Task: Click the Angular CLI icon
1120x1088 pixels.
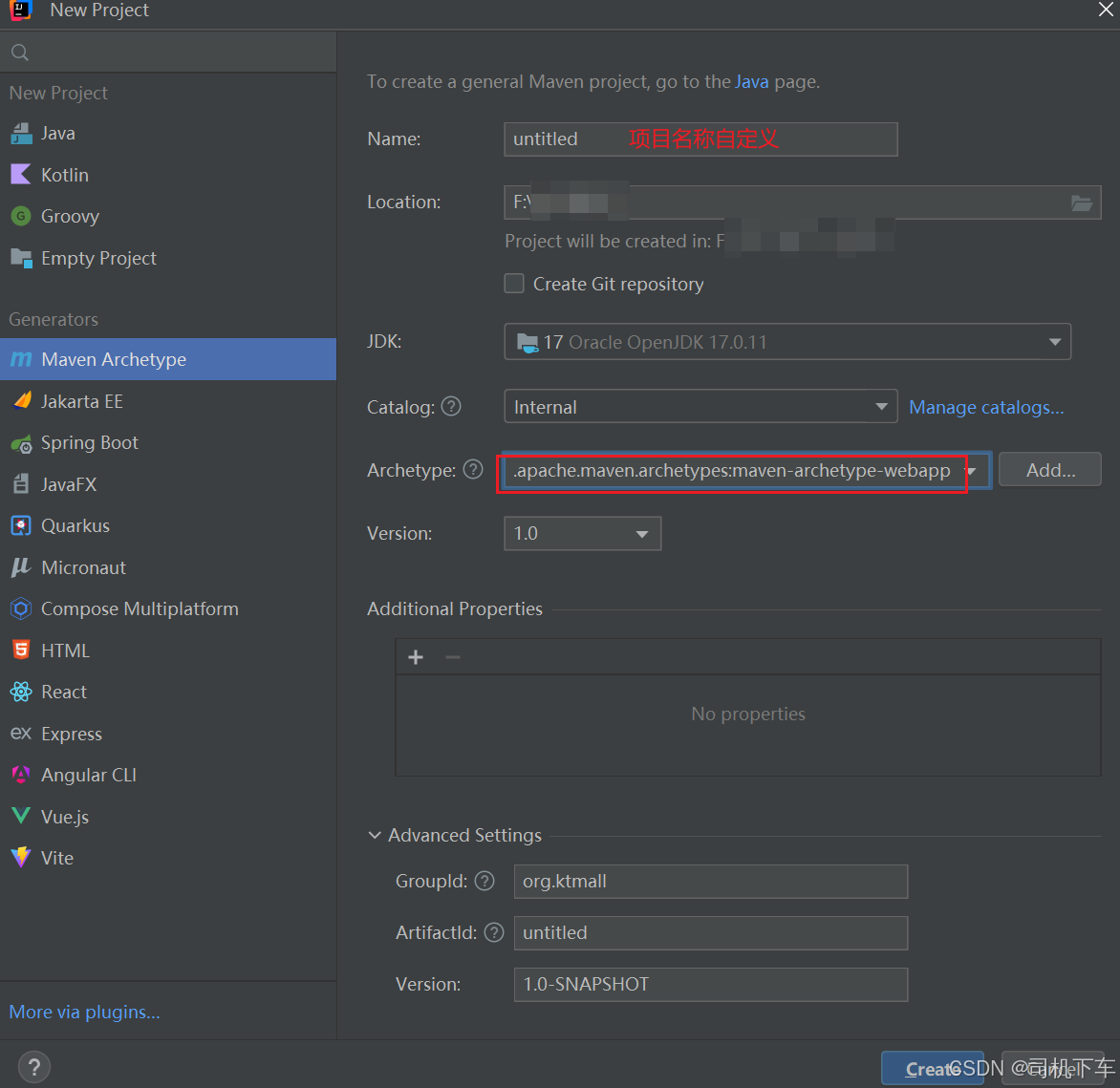Action: click(21, 775)
